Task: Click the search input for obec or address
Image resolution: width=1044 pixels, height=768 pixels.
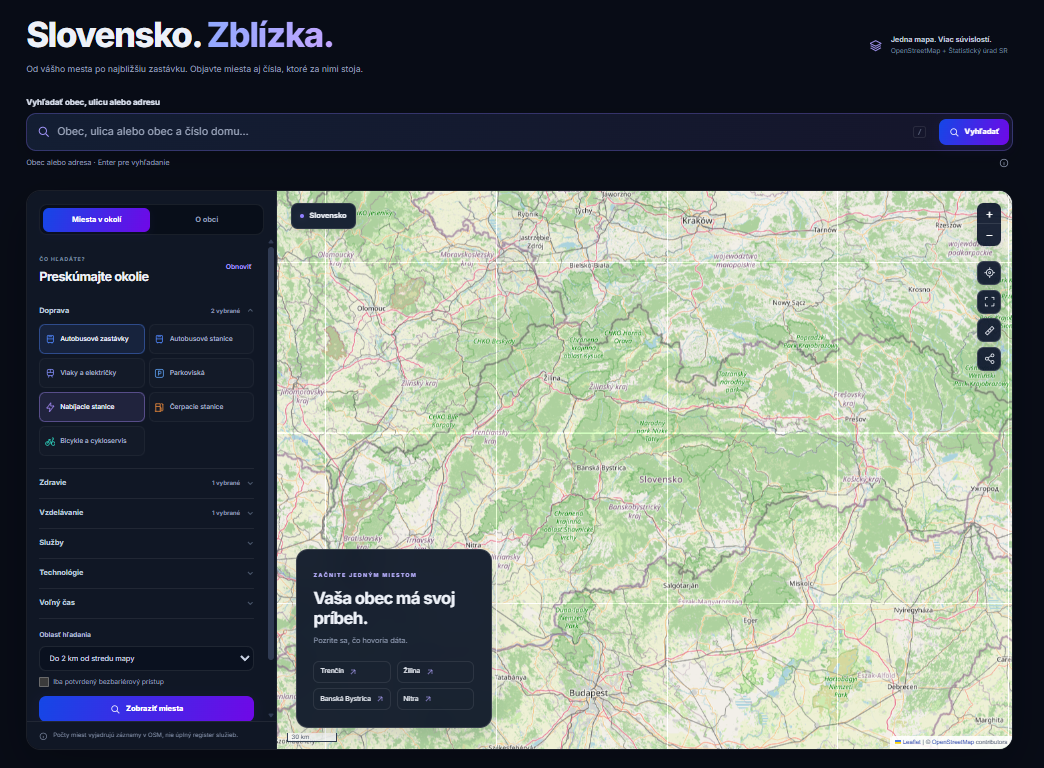Action: tap(479, 132)
